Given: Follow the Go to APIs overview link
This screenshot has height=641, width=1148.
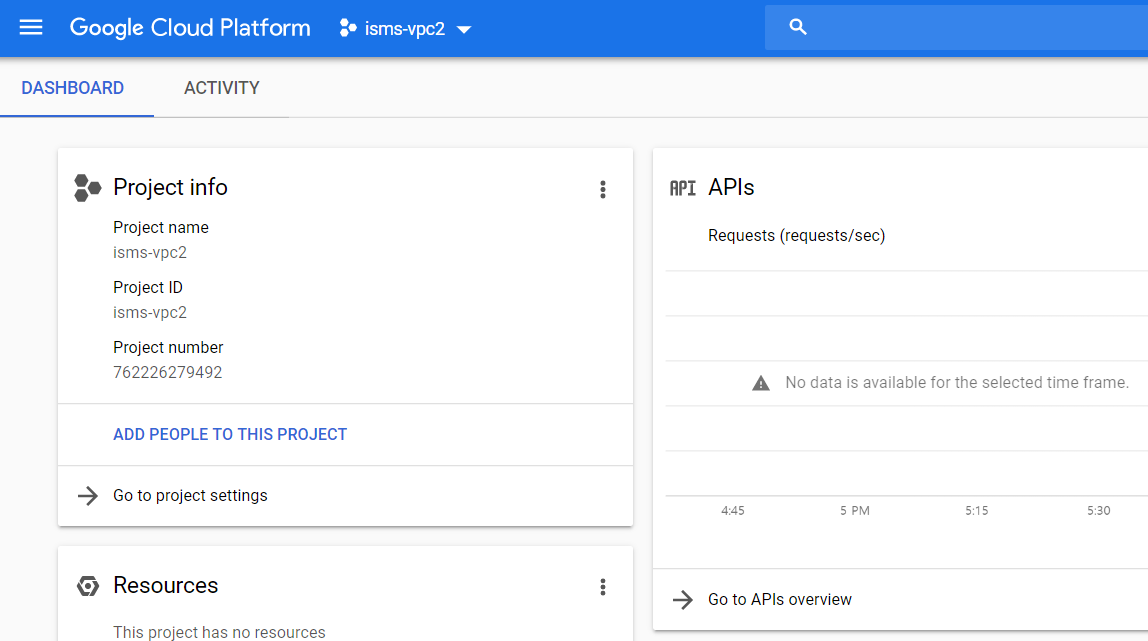Looking at the screenshot, I should pos(780,600).
